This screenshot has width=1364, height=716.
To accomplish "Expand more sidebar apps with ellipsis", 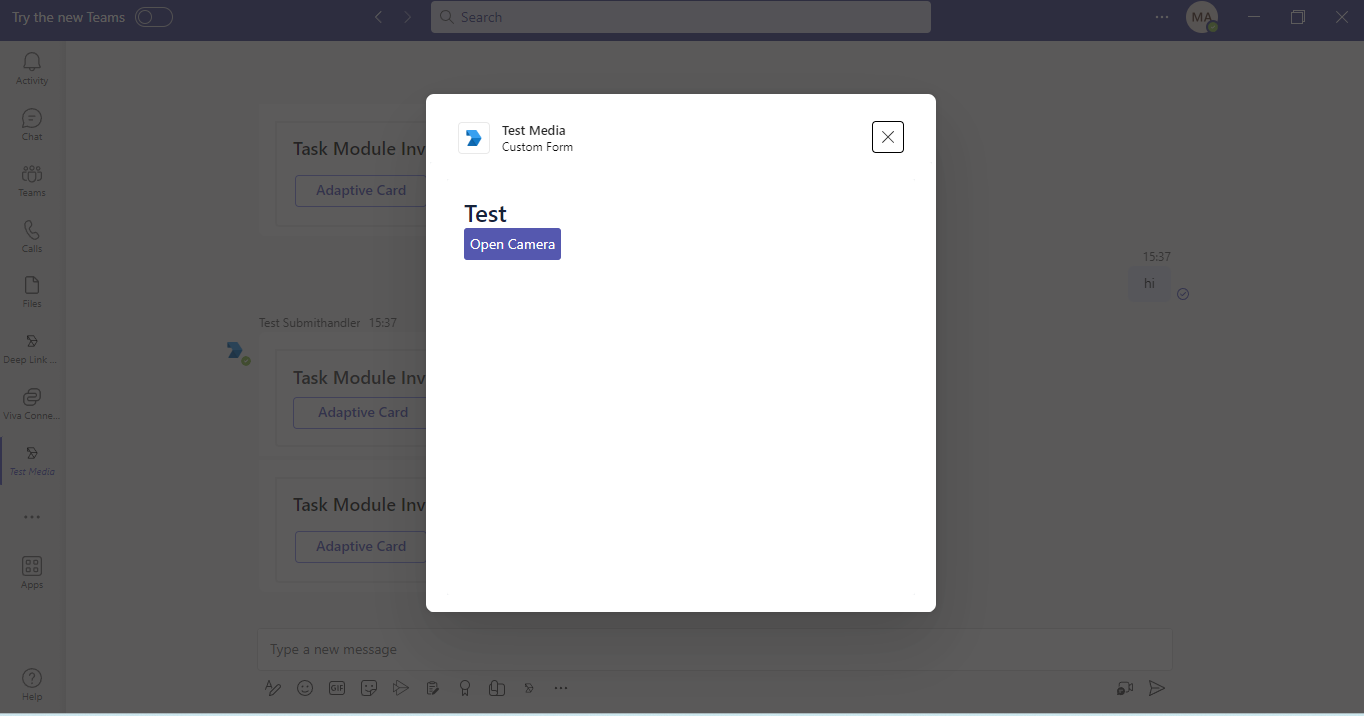I will click(31, 516).
